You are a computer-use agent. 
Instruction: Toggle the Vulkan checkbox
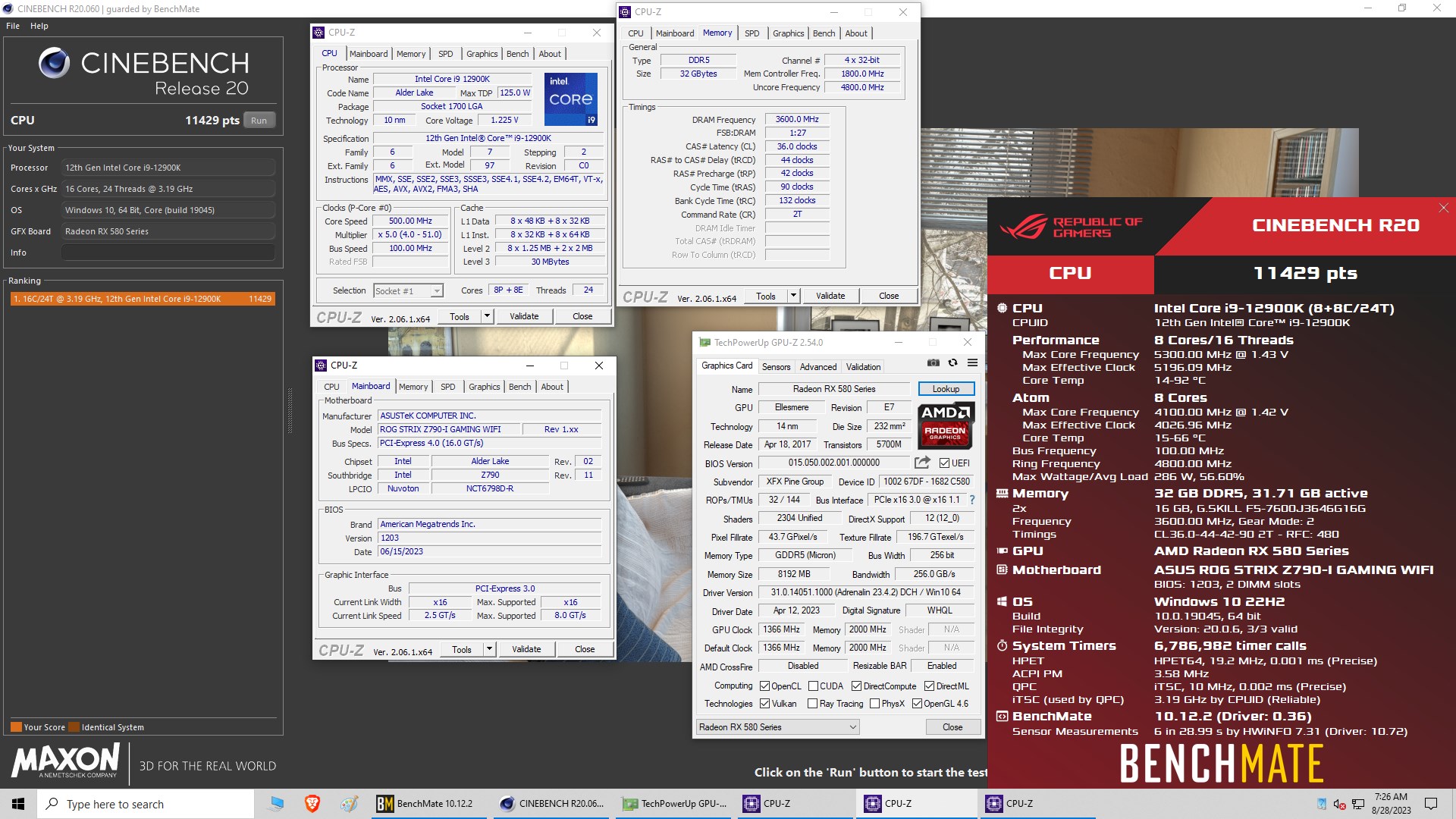point(764,704)
